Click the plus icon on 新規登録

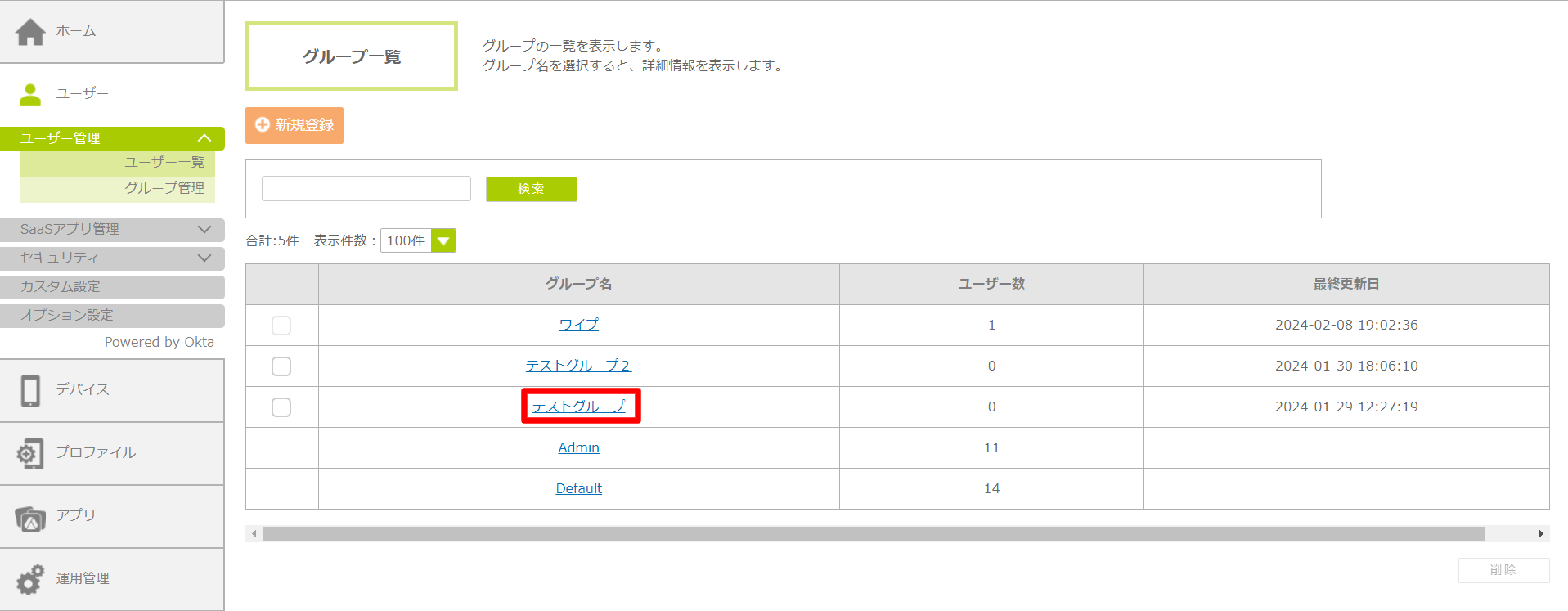coord(263,124)
